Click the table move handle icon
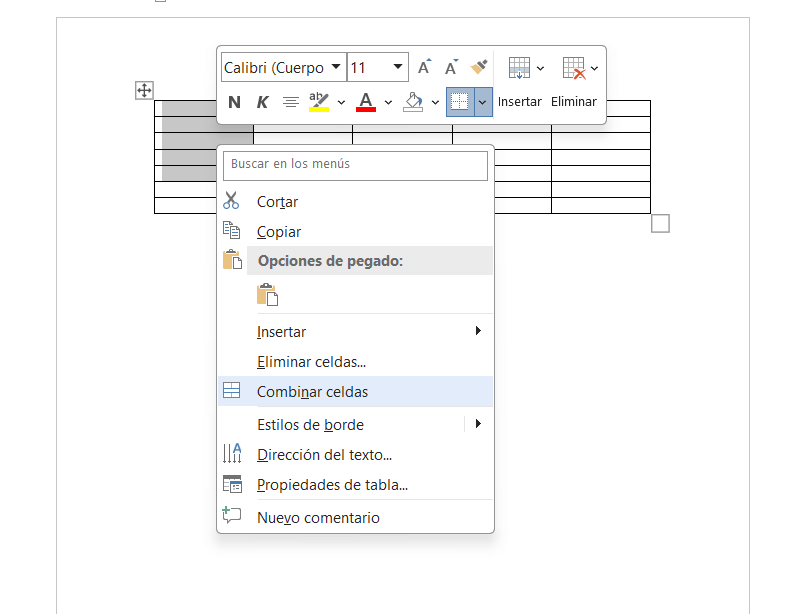This screenshot has height=614, width=802. [x=144, y=91]
